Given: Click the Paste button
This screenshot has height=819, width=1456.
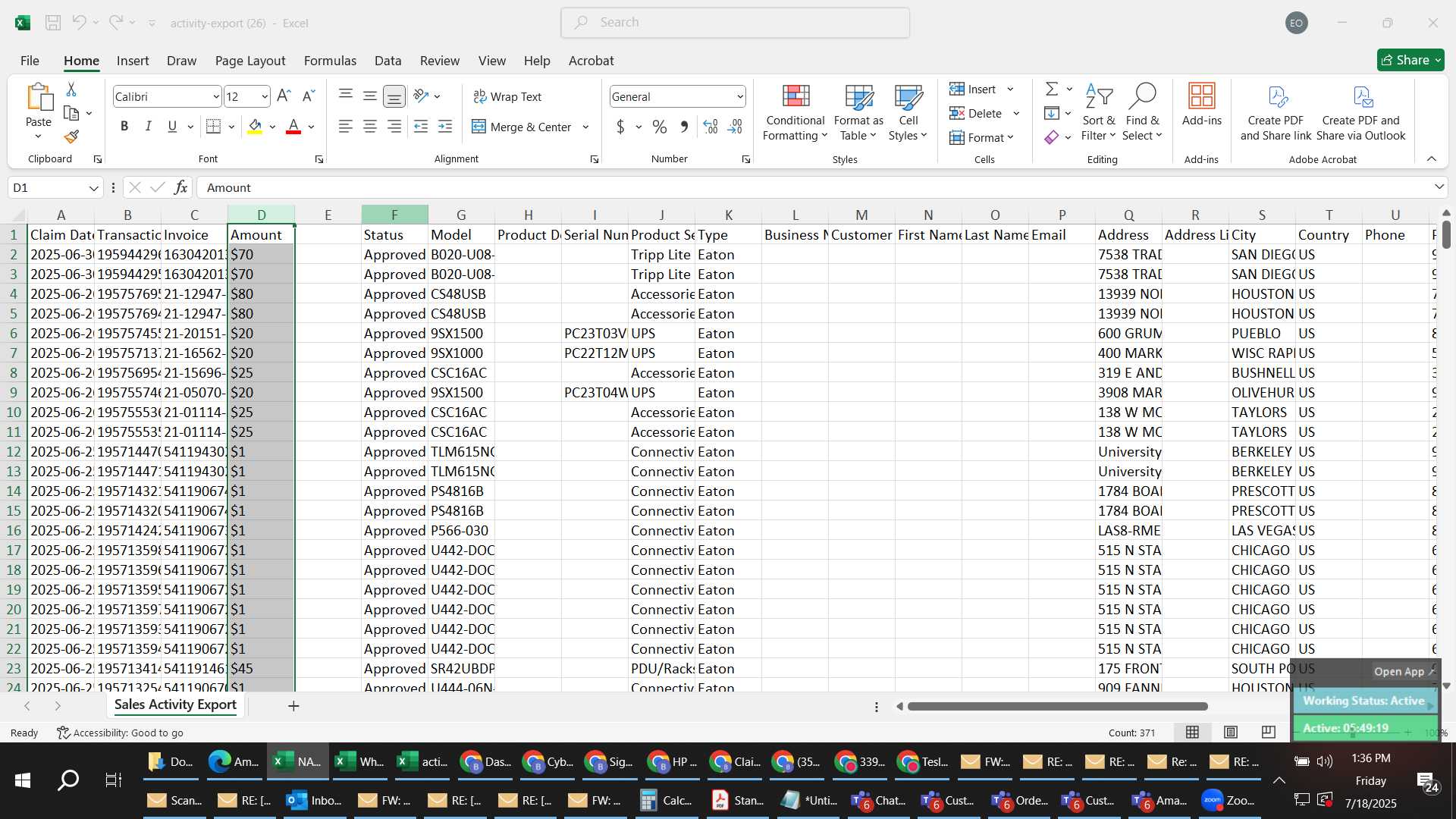Looking at the screenshot, I should 39,105.
